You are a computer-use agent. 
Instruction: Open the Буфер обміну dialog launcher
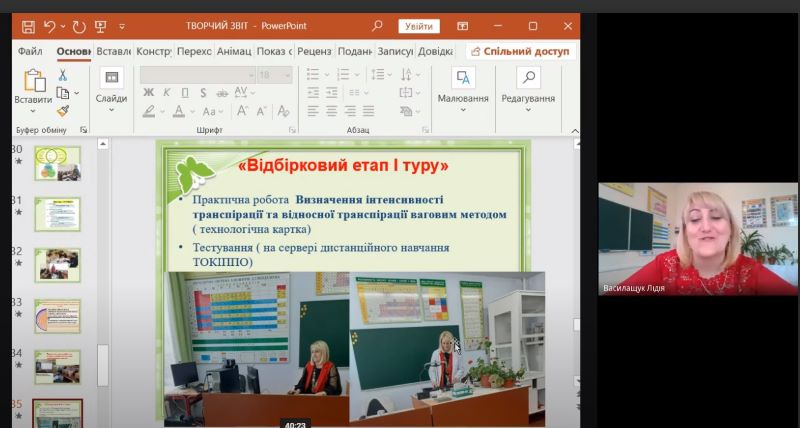click(84, 130)
